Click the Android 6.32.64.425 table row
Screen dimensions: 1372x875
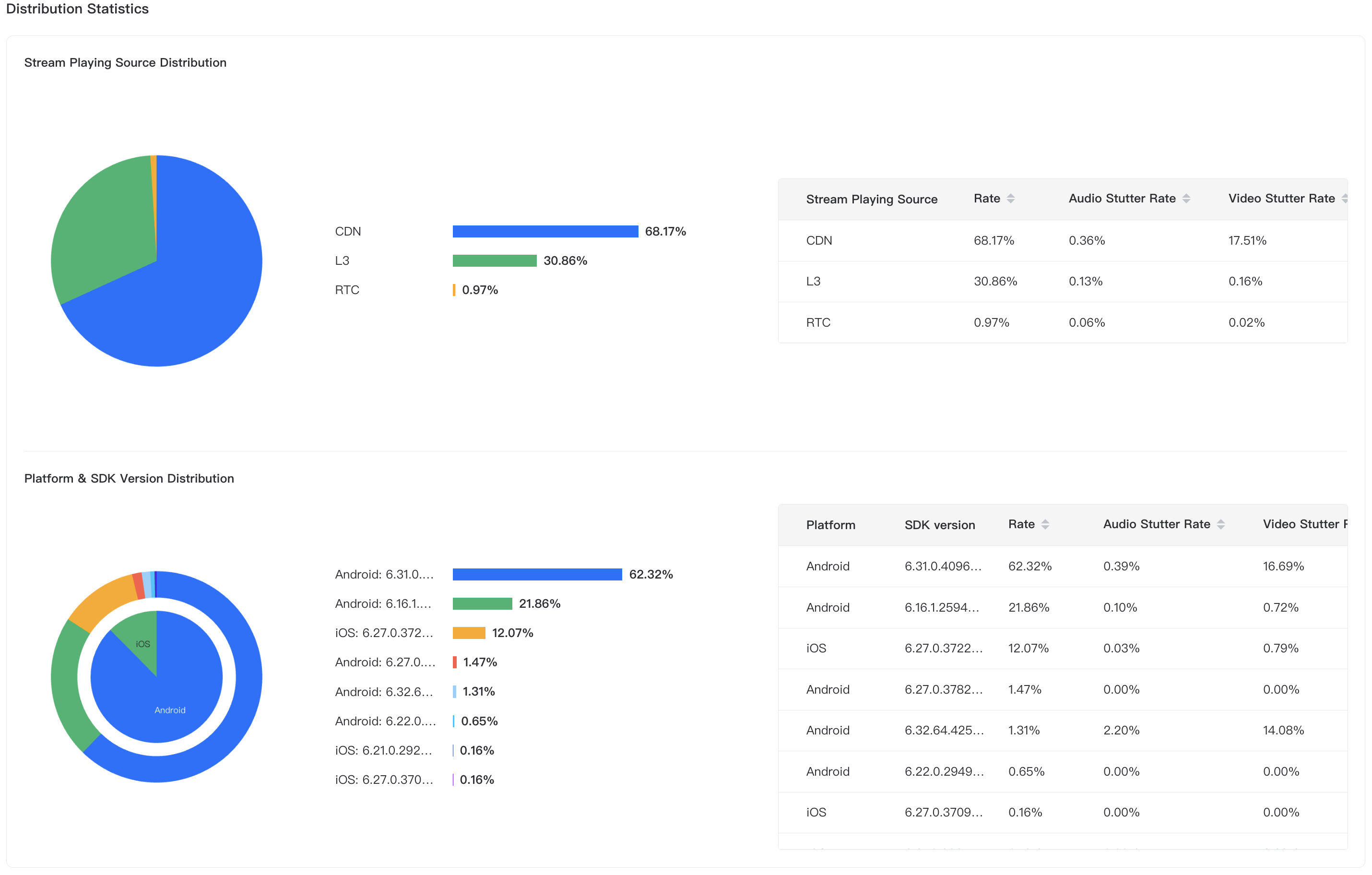(1062, 730)
